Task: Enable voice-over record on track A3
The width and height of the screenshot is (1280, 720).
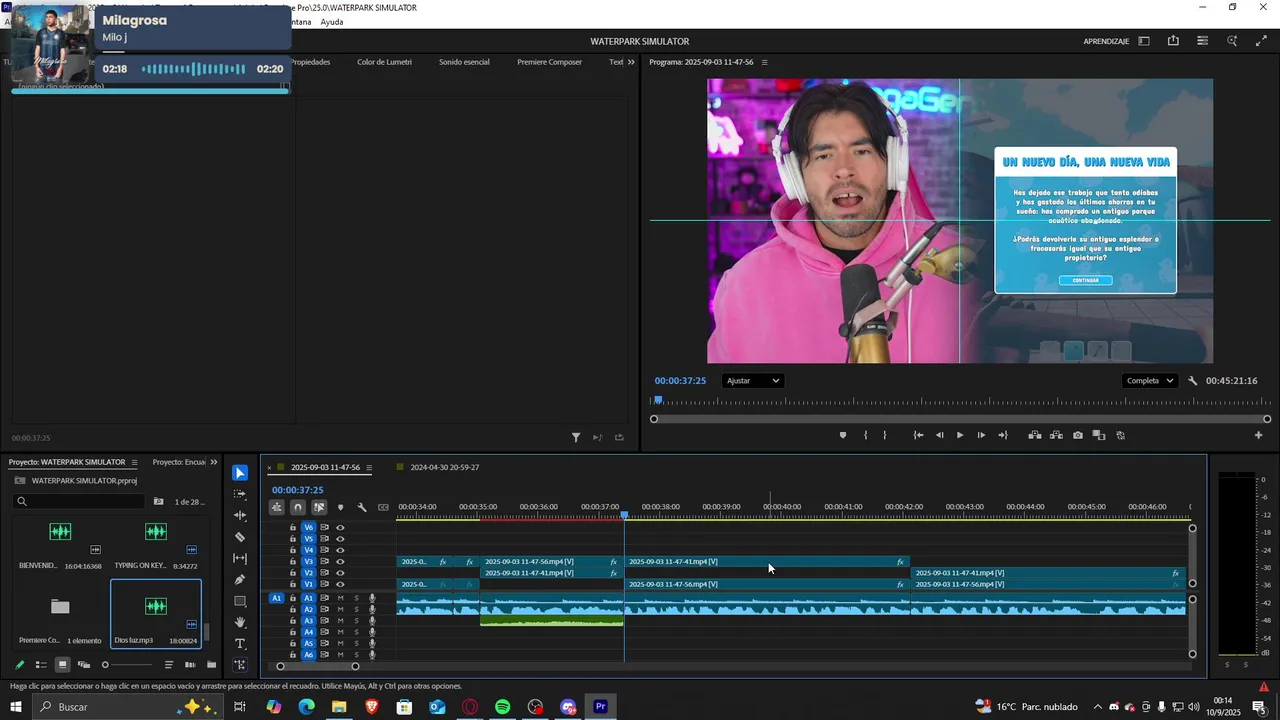Action: 372,621
